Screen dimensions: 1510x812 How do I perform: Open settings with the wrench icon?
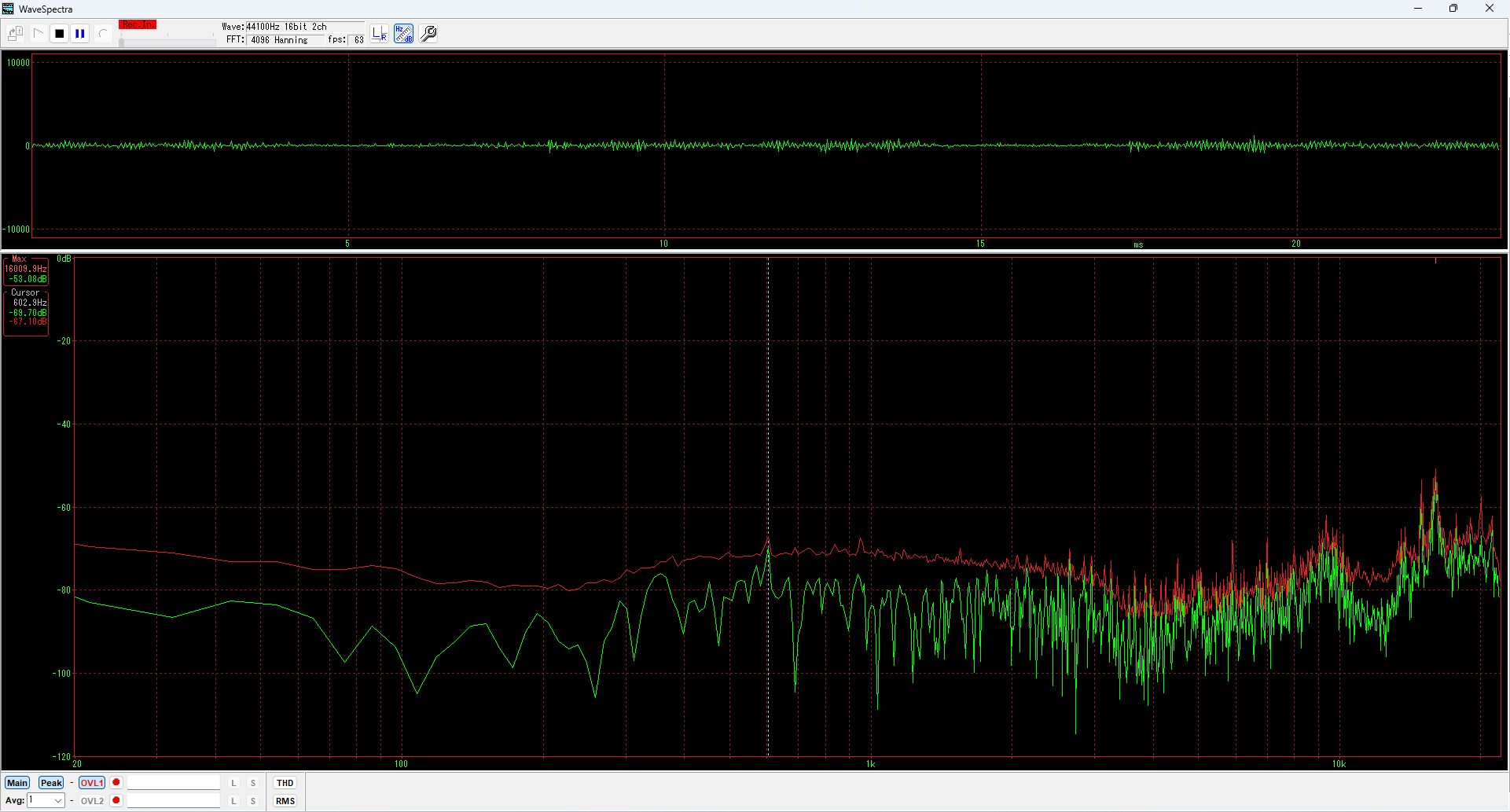click(x=429, y=34)
